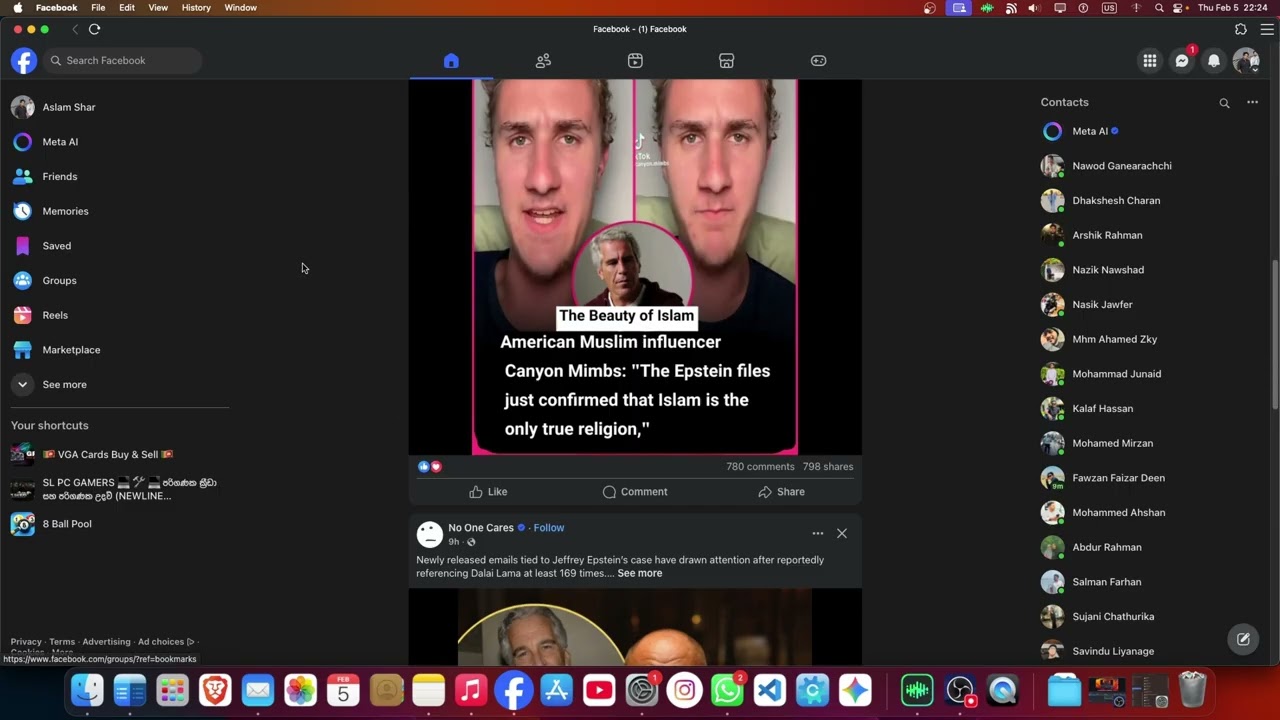This screenshot has width=1280, height=720.
Task: Open the apps menu grid icon
Action: click(x=1150, y=61)
